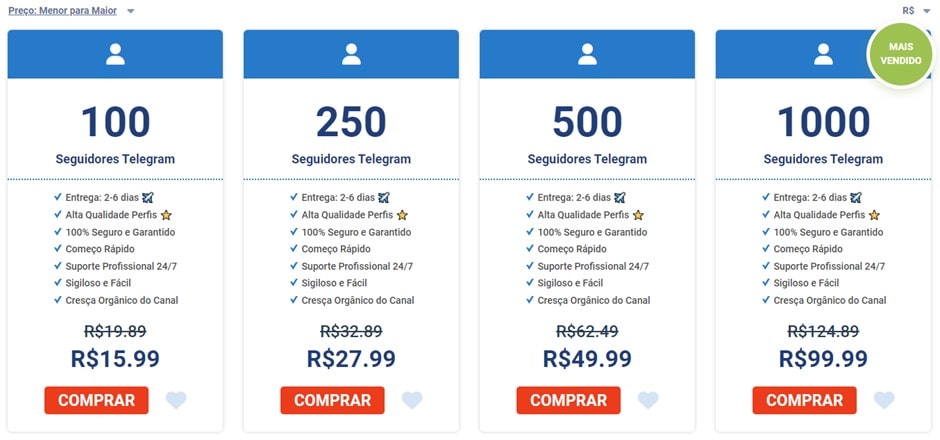940x440 pixels.
Task: Click the star icon on the 250 followers card
Action: pos(402,215)
